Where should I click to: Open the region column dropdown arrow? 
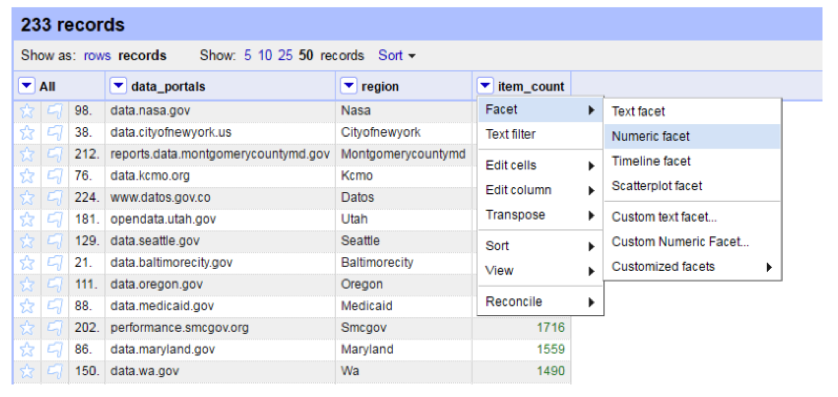348,86
